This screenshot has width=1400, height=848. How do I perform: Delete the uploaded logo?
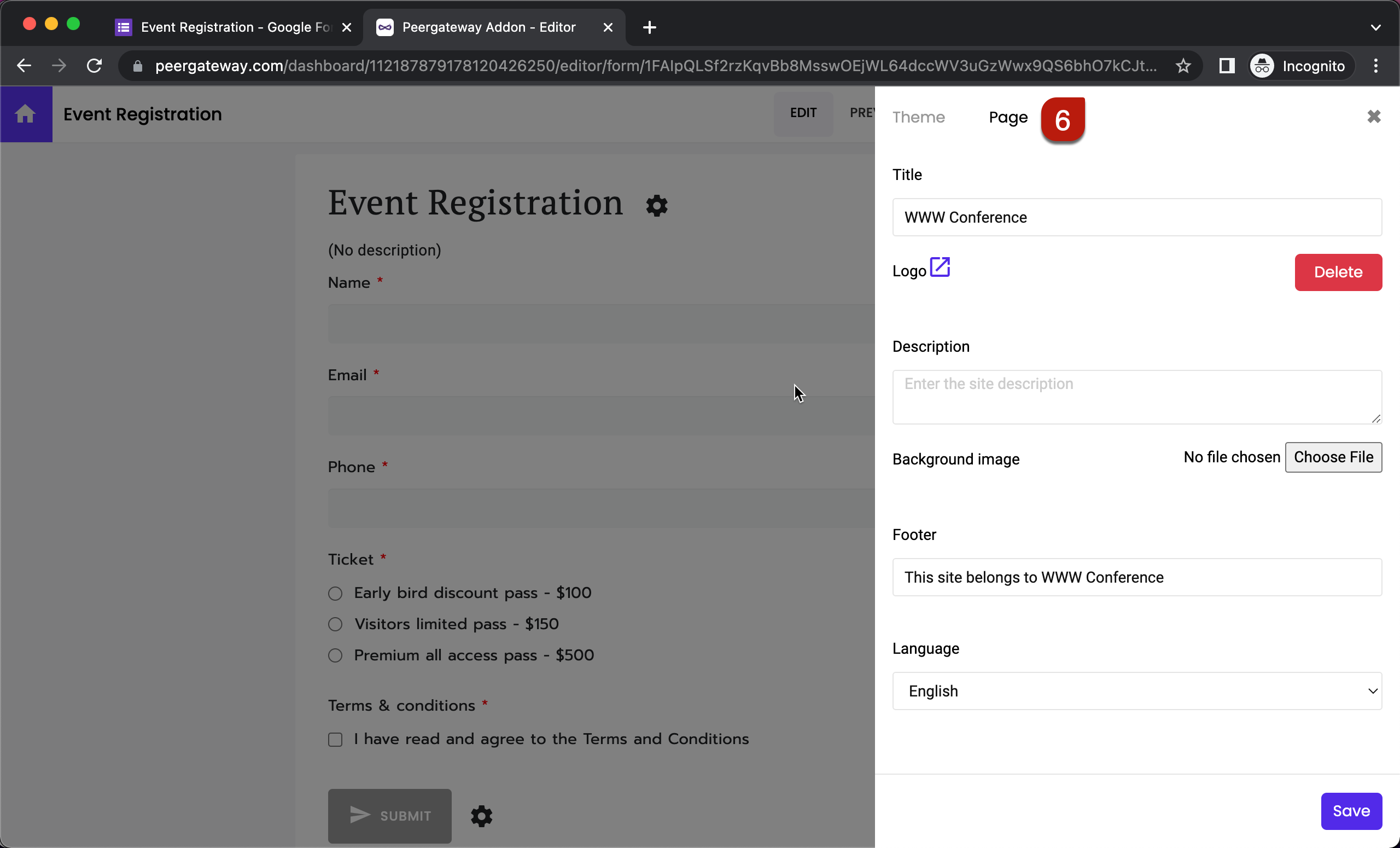click(x=1338, y=272)
